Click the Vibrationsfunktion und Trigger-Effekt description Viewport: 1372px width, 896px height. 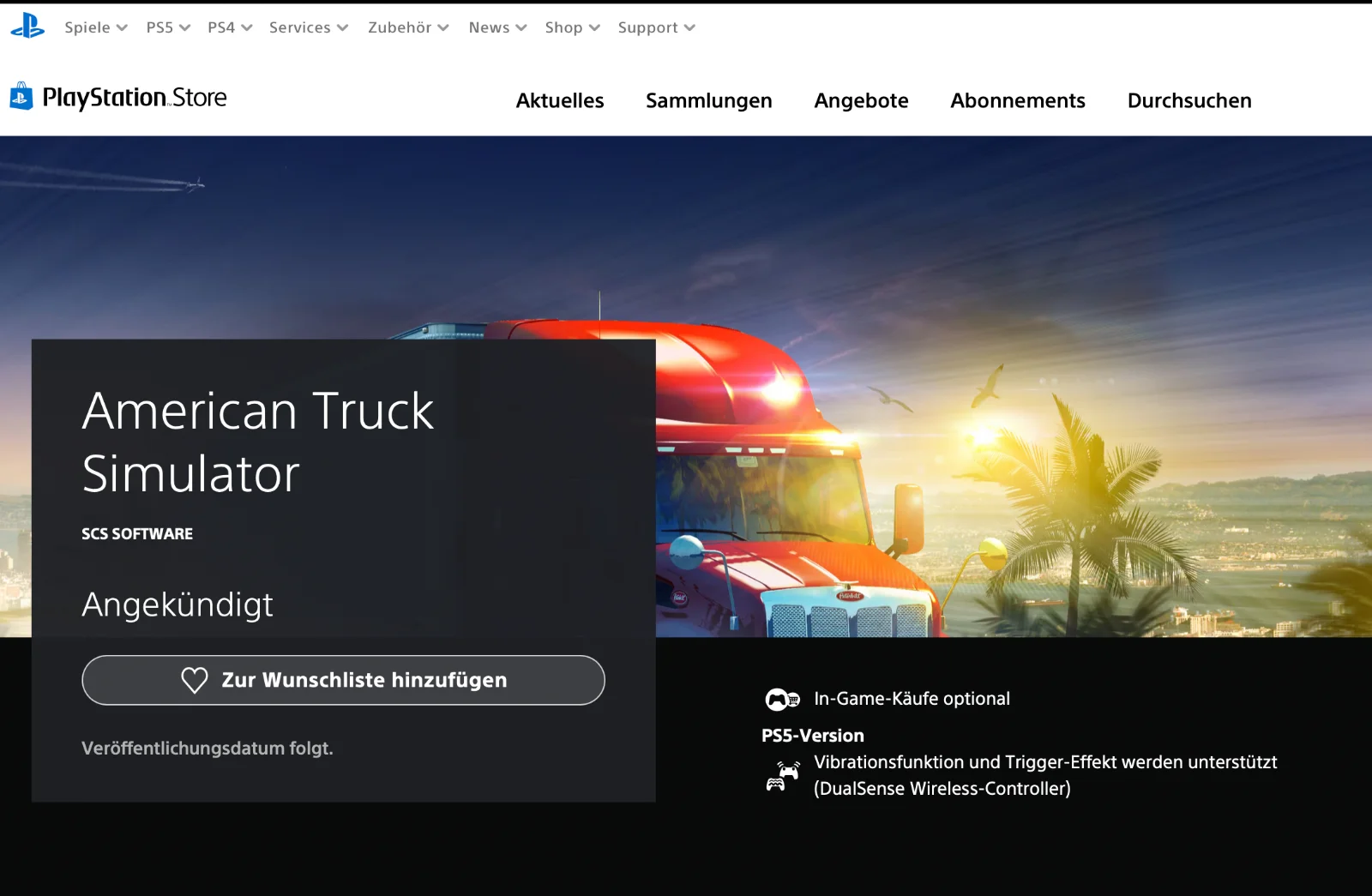click(x=1045, y=775)
